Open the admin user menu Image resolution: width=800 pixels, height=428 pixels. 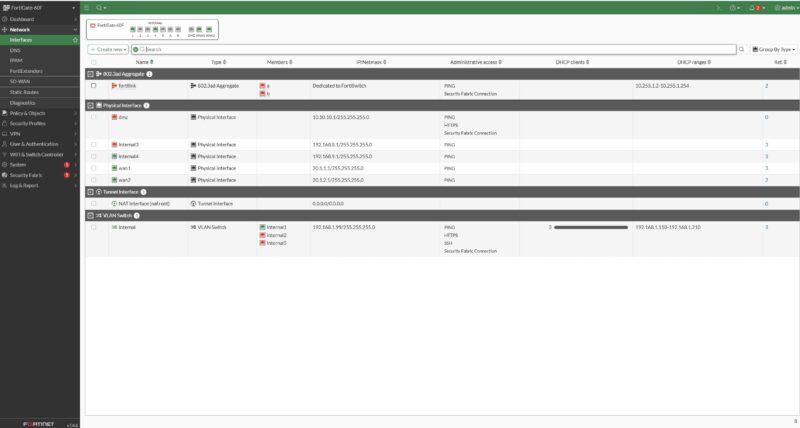click(786, 8)
